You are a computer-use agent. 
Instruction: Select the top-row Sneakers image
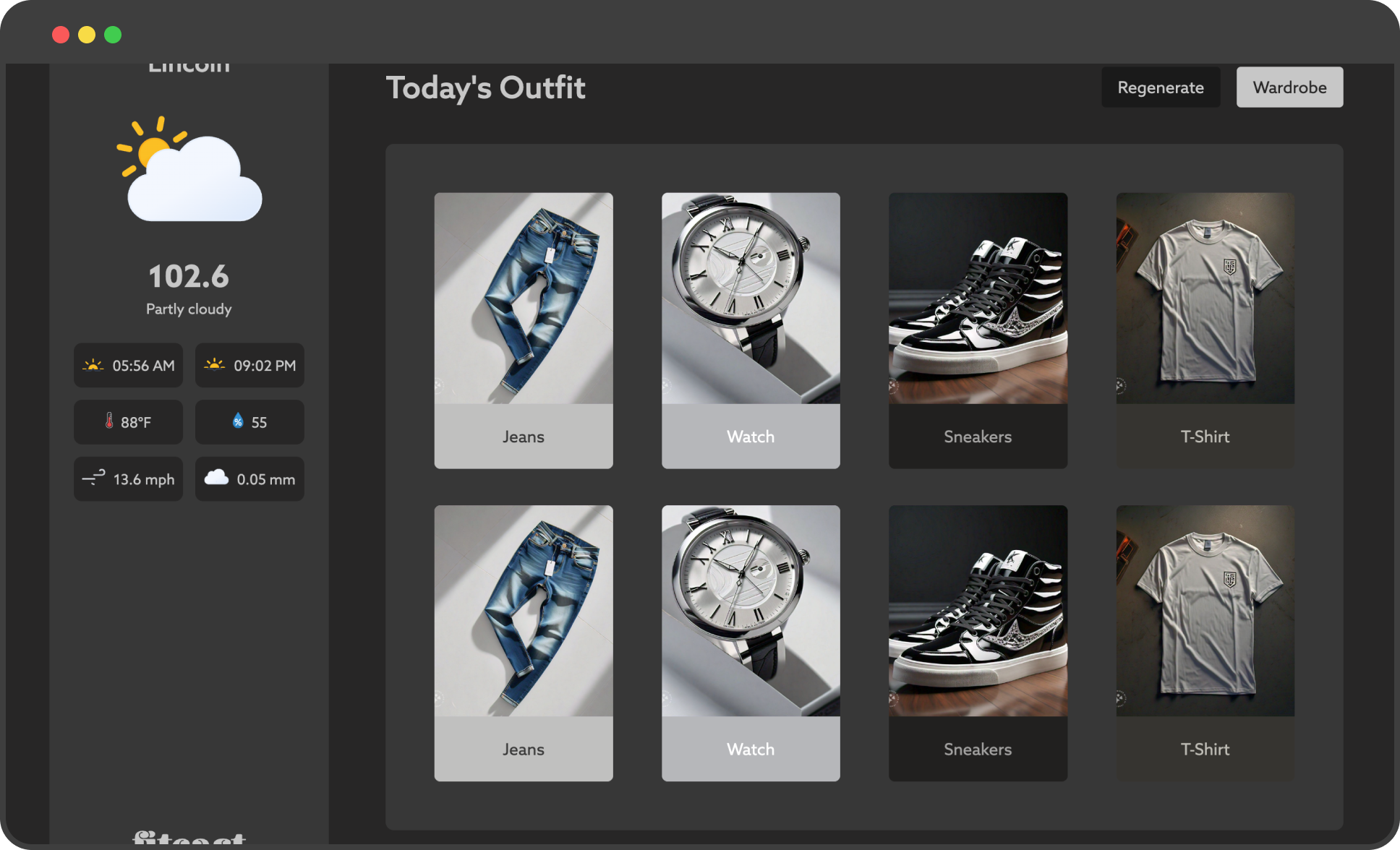[x=978, y=299]
